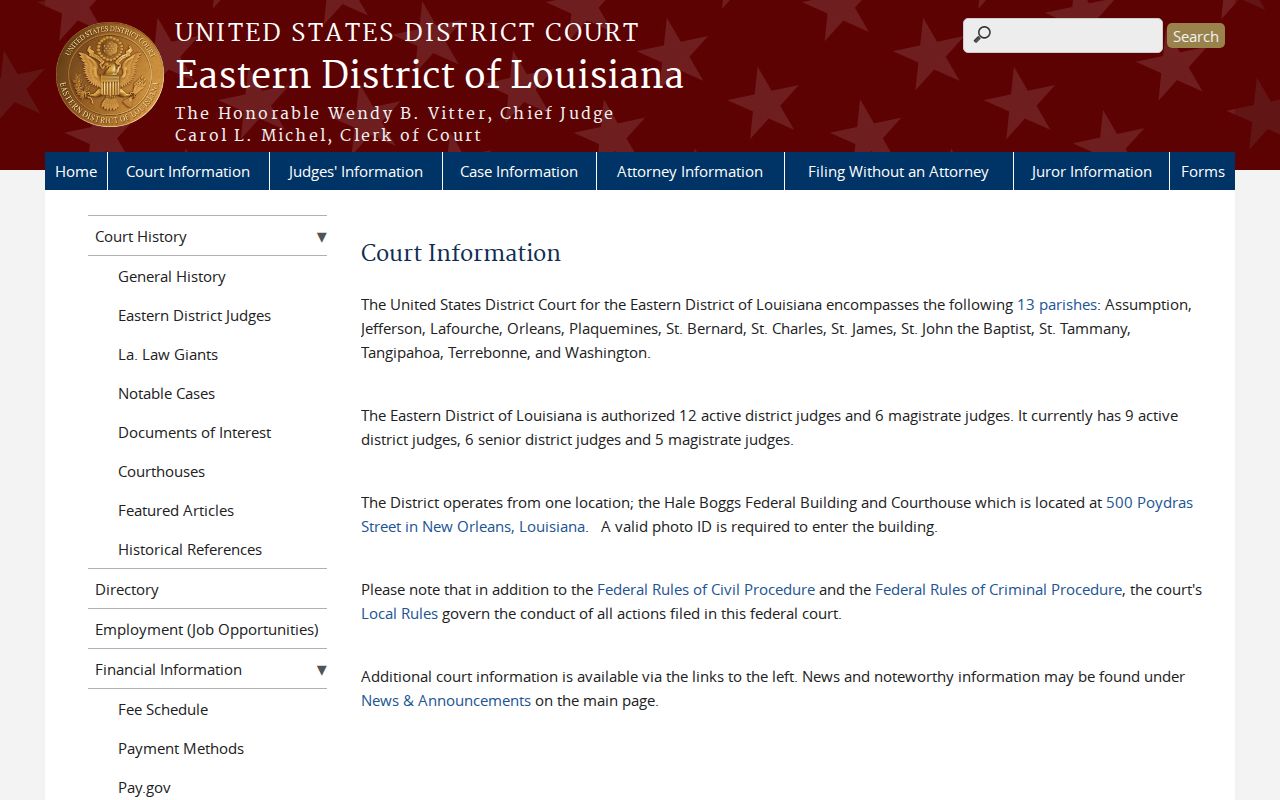
Task: Open the Court Information menu
Action: point(188,171)
